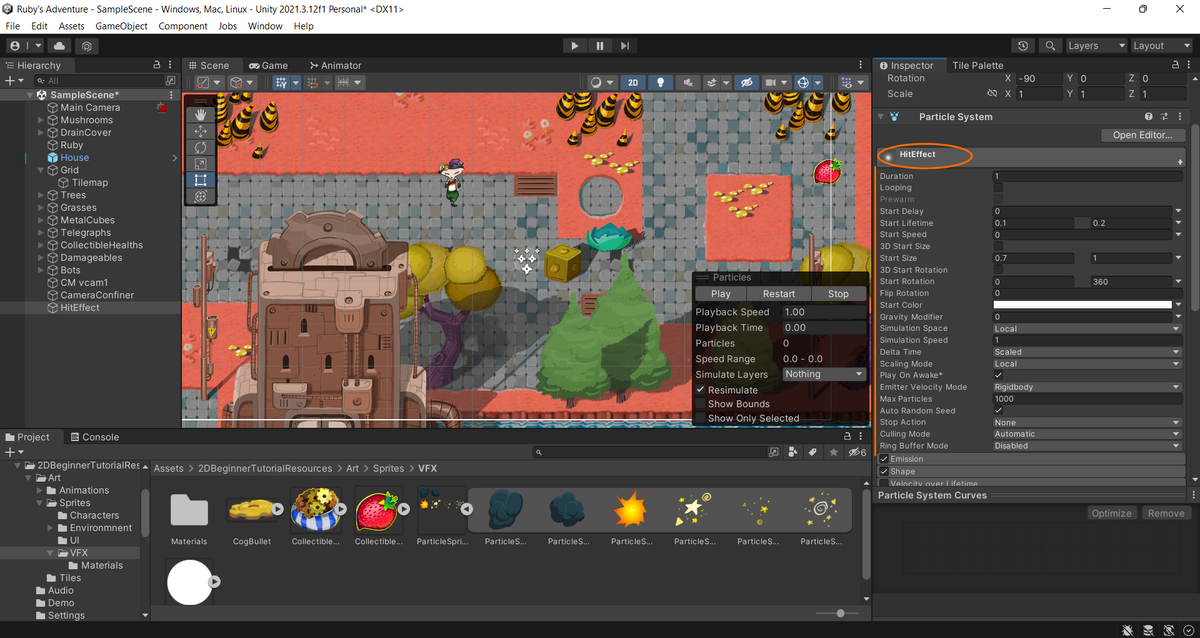
Task: Open the Component menu
Action: pos(183,26)
